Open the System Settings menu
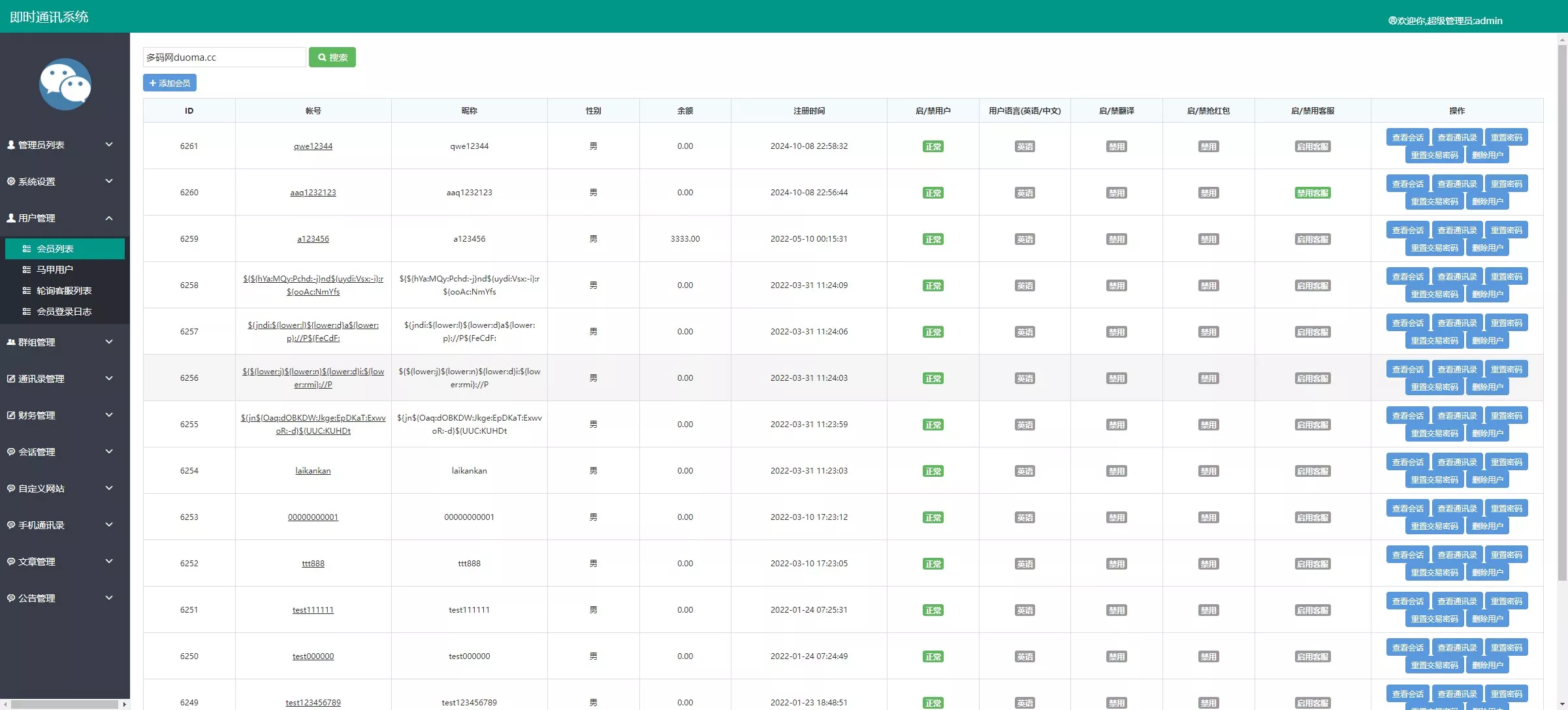 coord(37,182)
